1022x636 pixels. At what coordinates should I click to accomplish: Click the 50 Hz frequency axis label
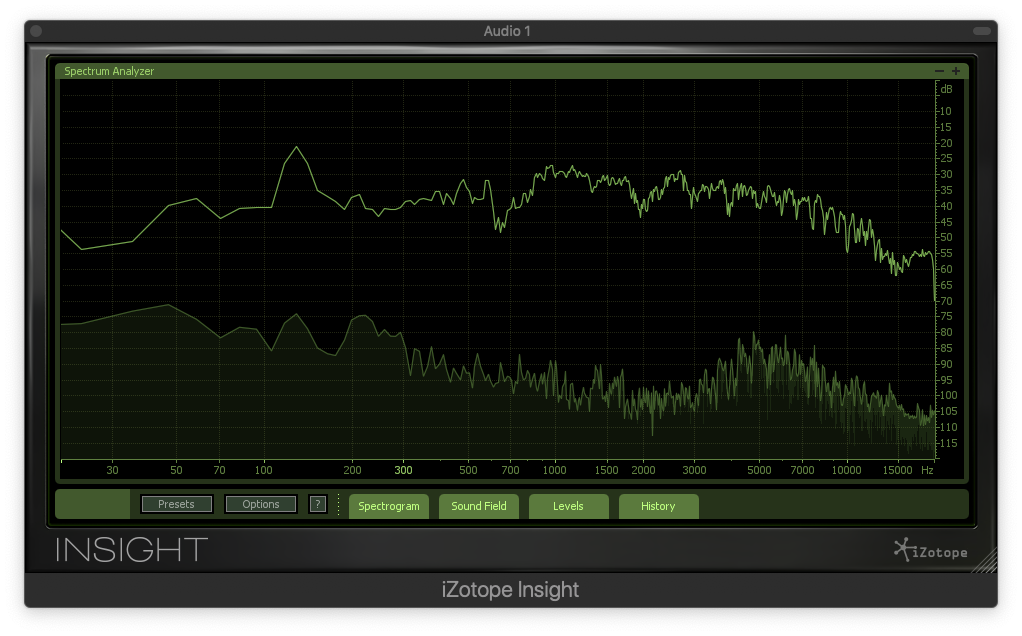click(176, 470)
